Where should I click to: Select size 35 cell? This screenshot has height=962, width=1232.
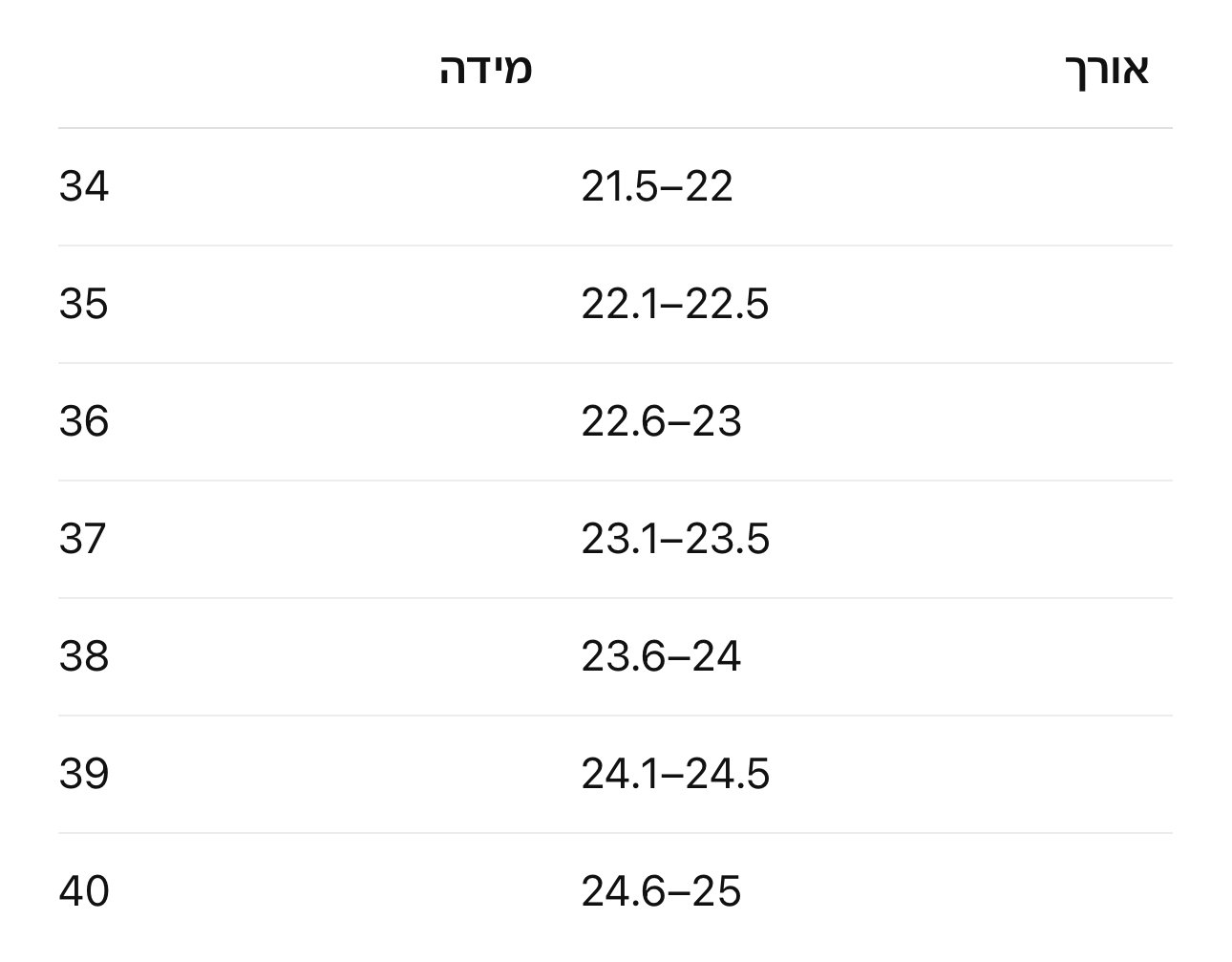(84, 304)
